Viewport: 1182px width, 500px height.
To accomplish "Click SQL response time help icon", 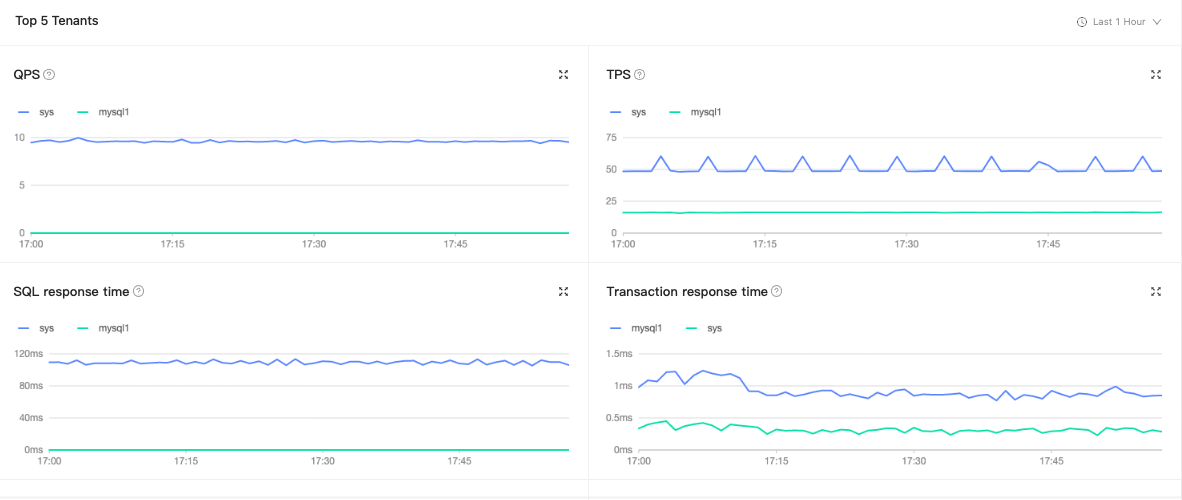I will tap(138, 291).
